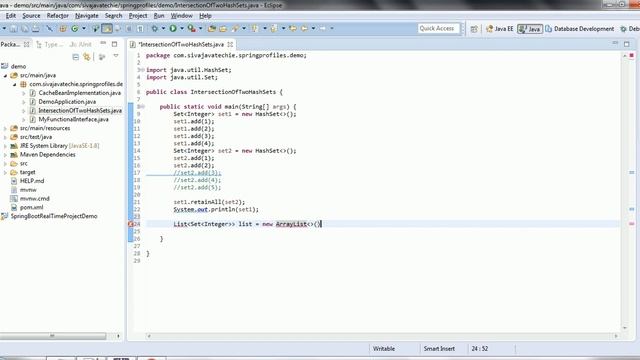Image resolution: width=640 pixels, height=360 pixels.
Task: Open Package Explorer view menu triangle
Action: click(x=116, y=56)
